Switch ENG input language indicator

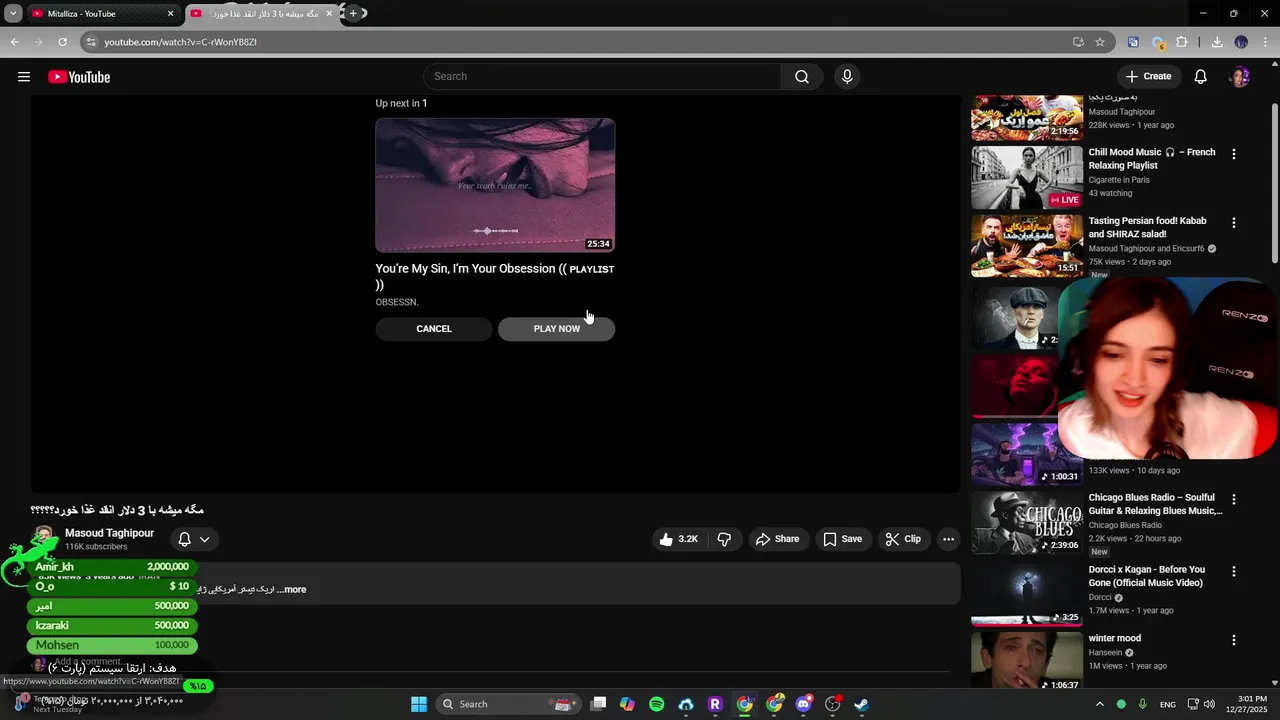pyautogui.click(x=1168, y=704)
